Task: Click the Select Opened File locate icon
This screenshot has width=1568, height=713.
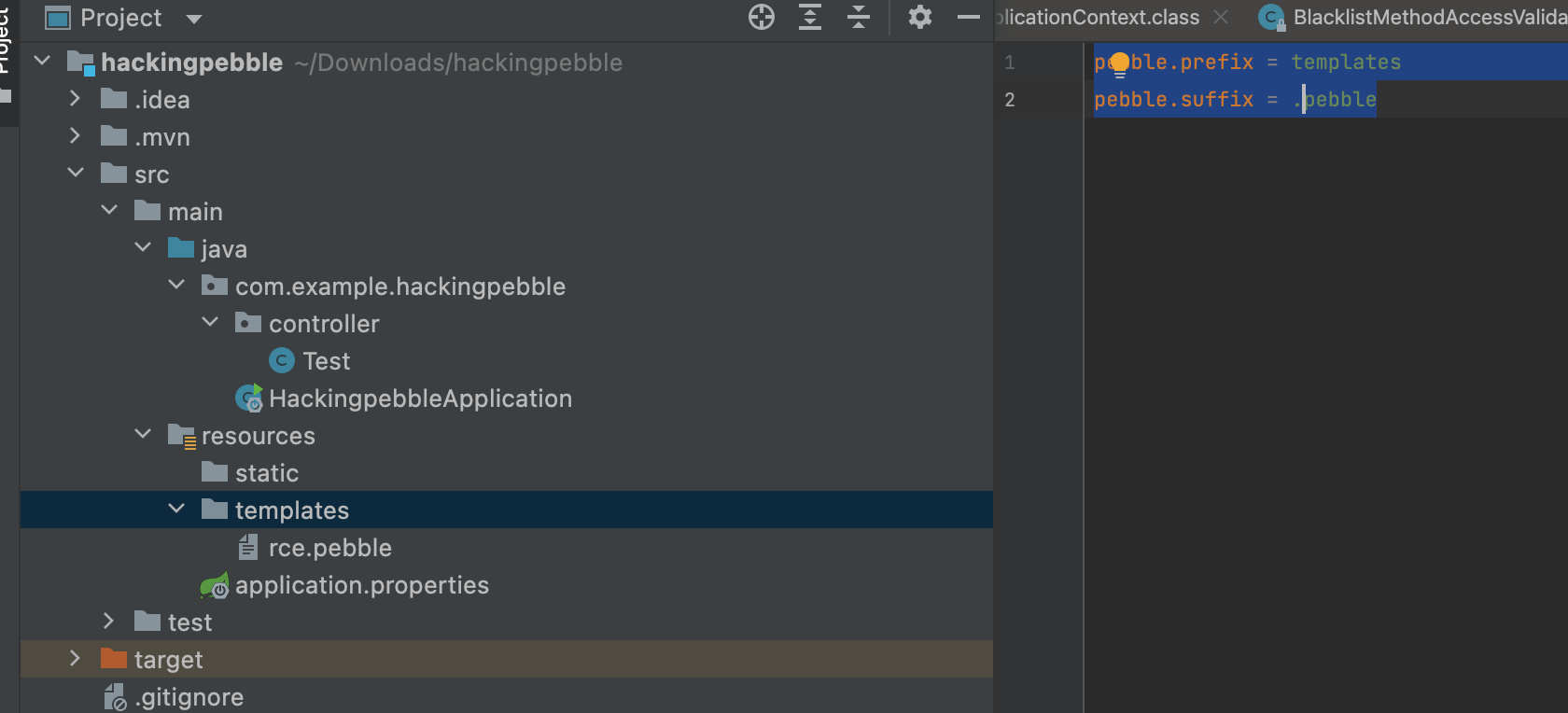Action: (762, 17)
